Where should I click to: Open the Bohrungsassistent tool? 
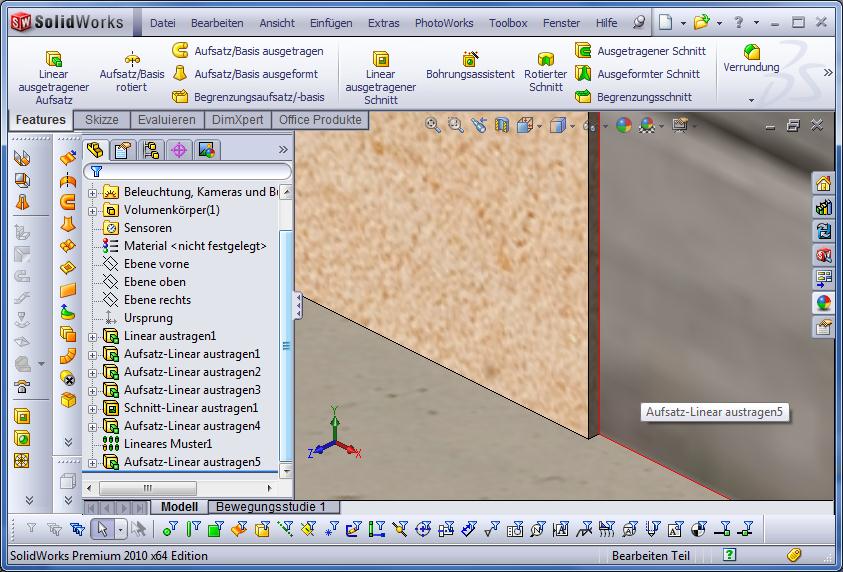(470, 59)
